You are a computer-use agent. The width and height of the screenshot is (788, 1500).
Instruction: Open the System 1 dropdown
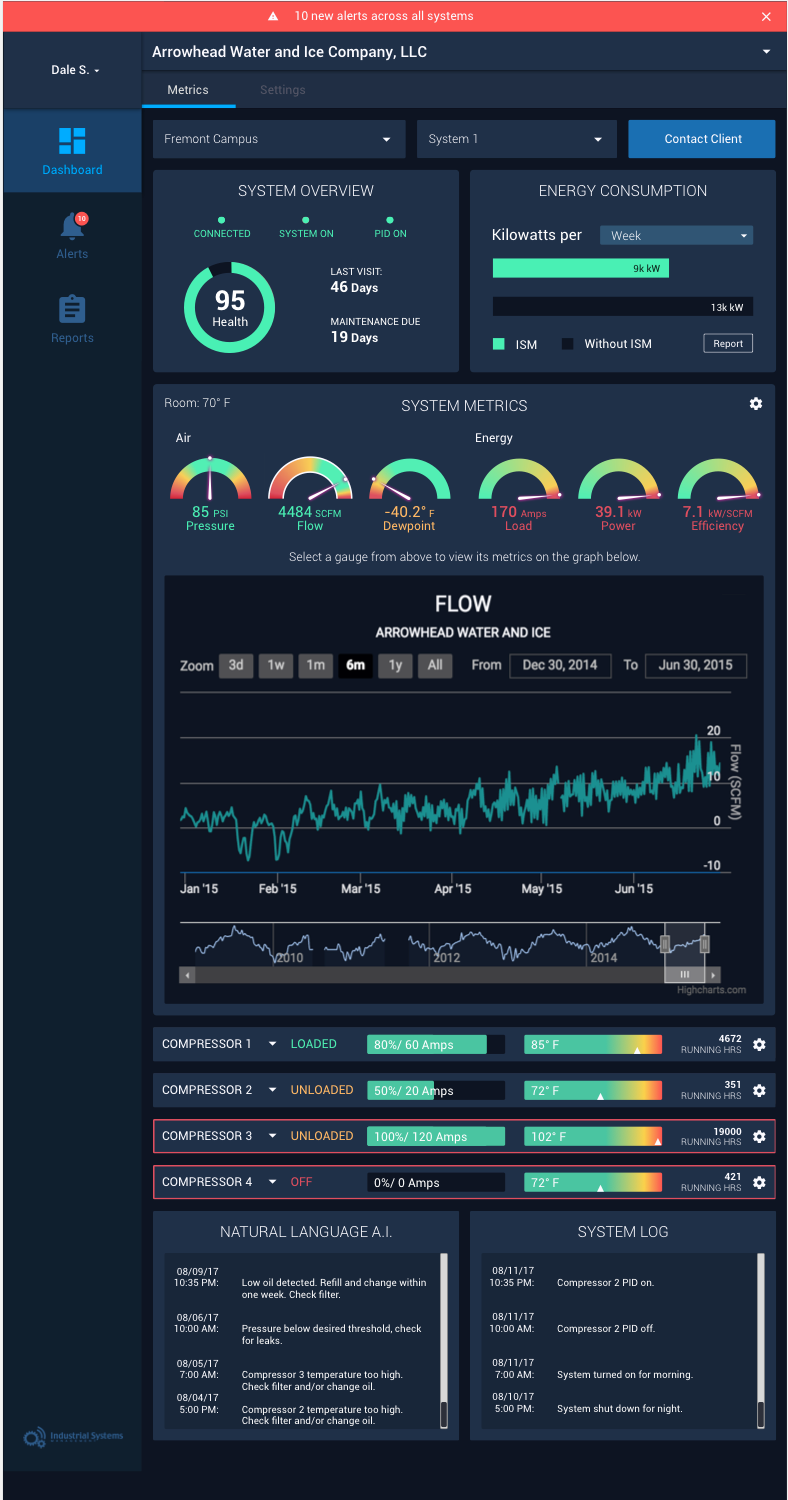click(x=516, y=139)
